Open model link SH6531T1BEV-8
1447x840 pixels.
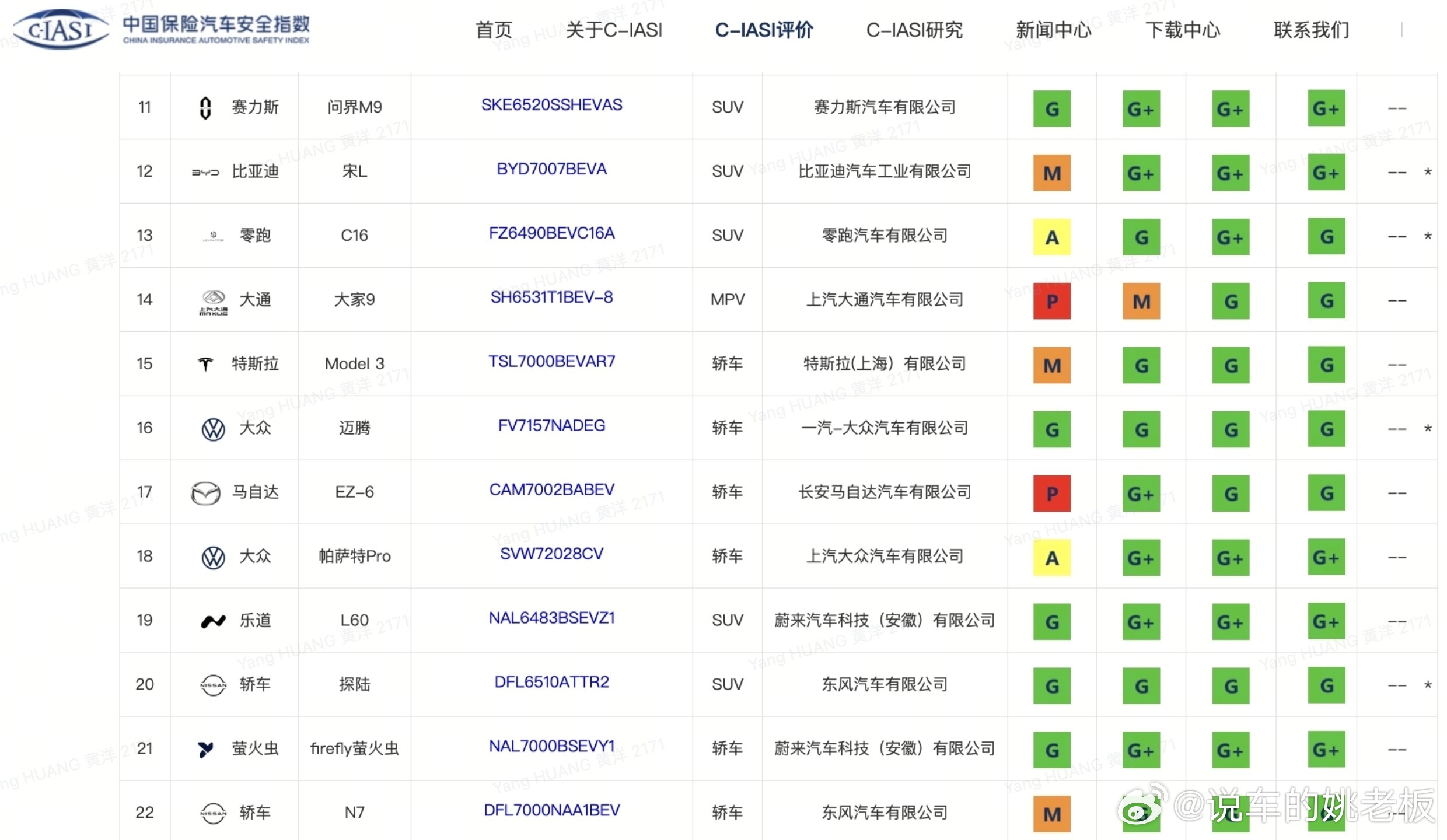click(551, 297)
